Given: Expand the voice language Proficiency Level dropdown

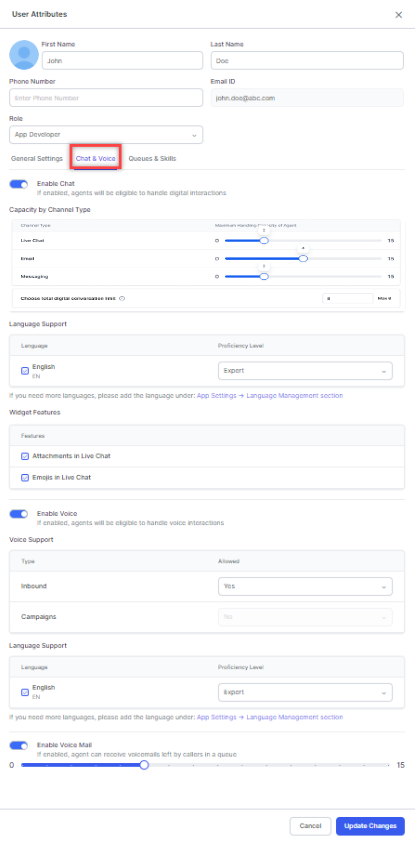Looking at the screenshot, I should tap(305, 692).
